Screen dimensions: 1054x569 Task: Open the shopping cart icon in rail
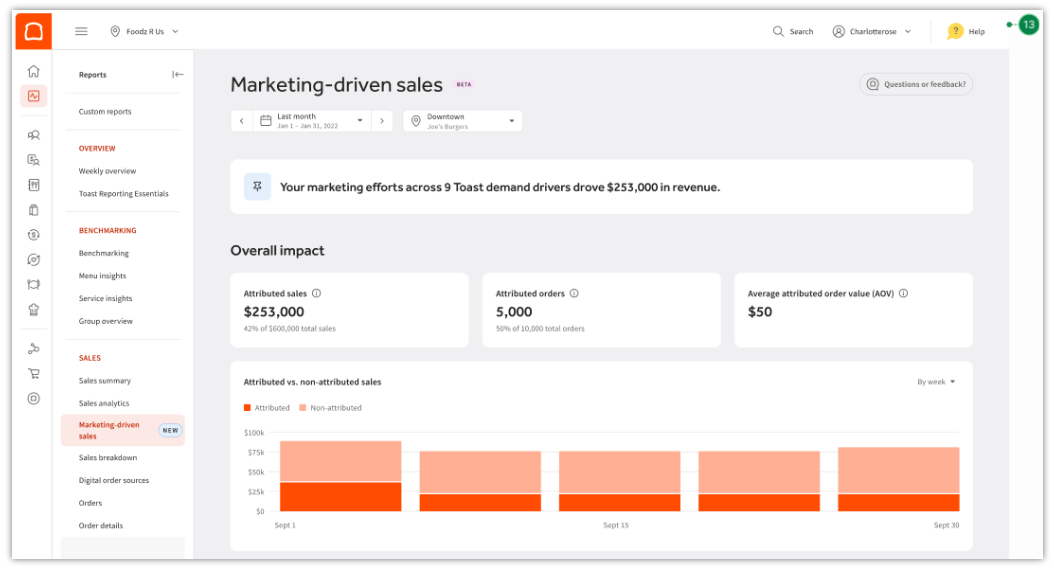coord(34,373)
